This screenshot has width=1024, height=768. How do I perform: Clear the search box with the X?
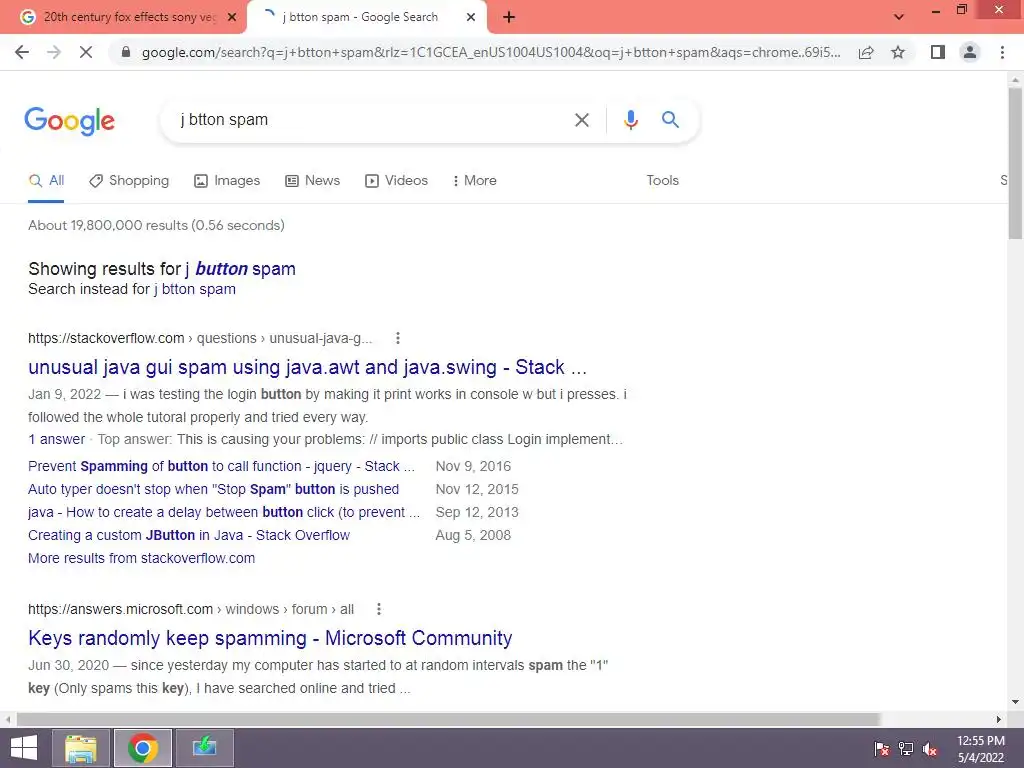click(x=581, y=120)
